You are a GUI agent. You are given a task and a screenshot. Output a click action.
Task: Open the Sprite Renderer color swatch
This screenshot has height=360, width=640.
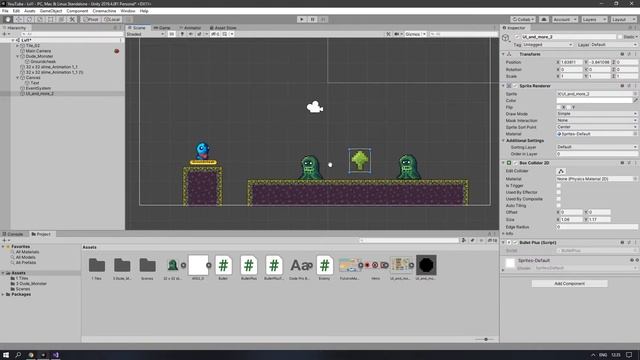coord(594,100)
